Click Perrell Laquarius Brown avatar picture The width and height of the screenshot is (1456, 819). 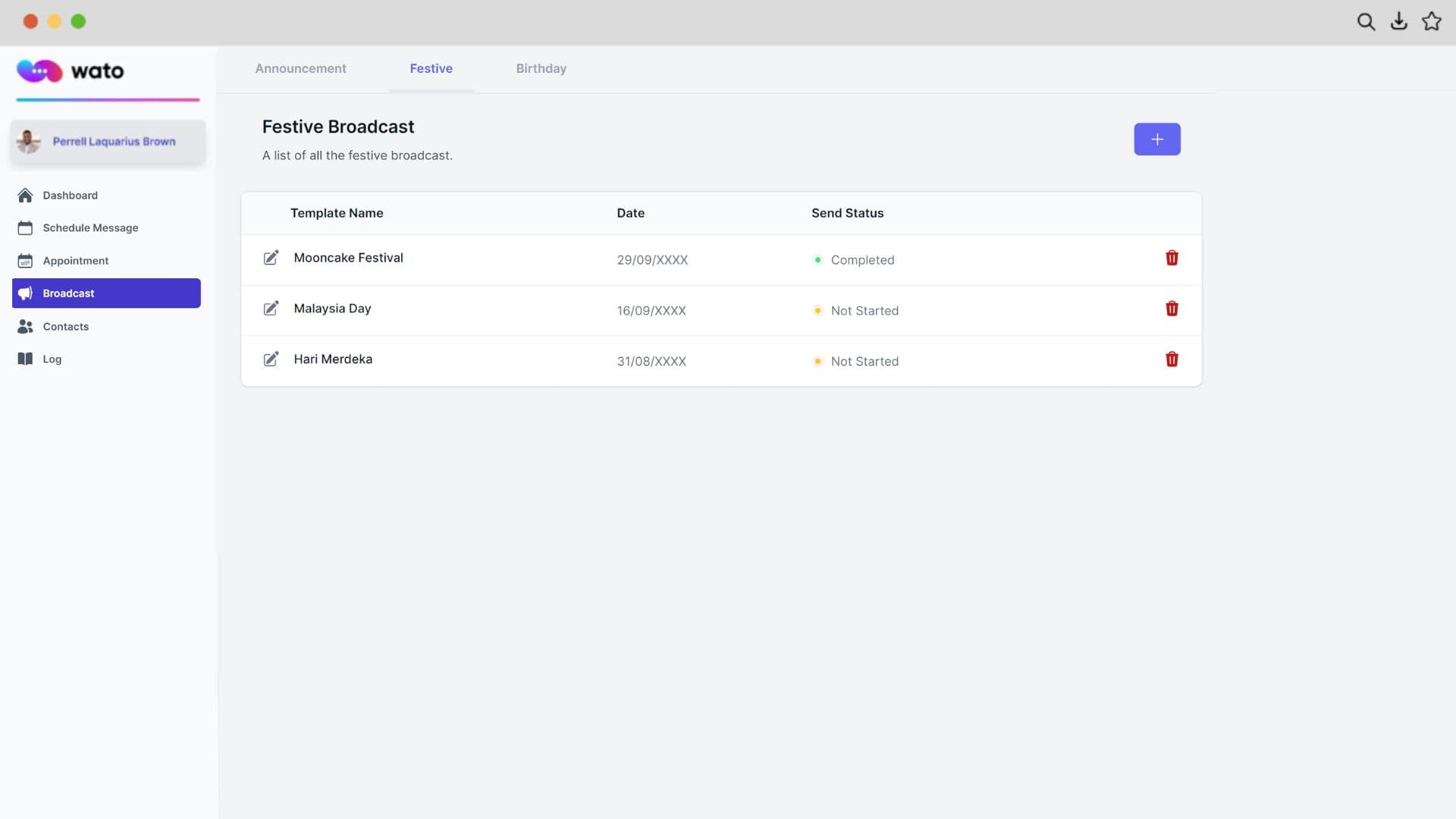[x=28, y=141]
